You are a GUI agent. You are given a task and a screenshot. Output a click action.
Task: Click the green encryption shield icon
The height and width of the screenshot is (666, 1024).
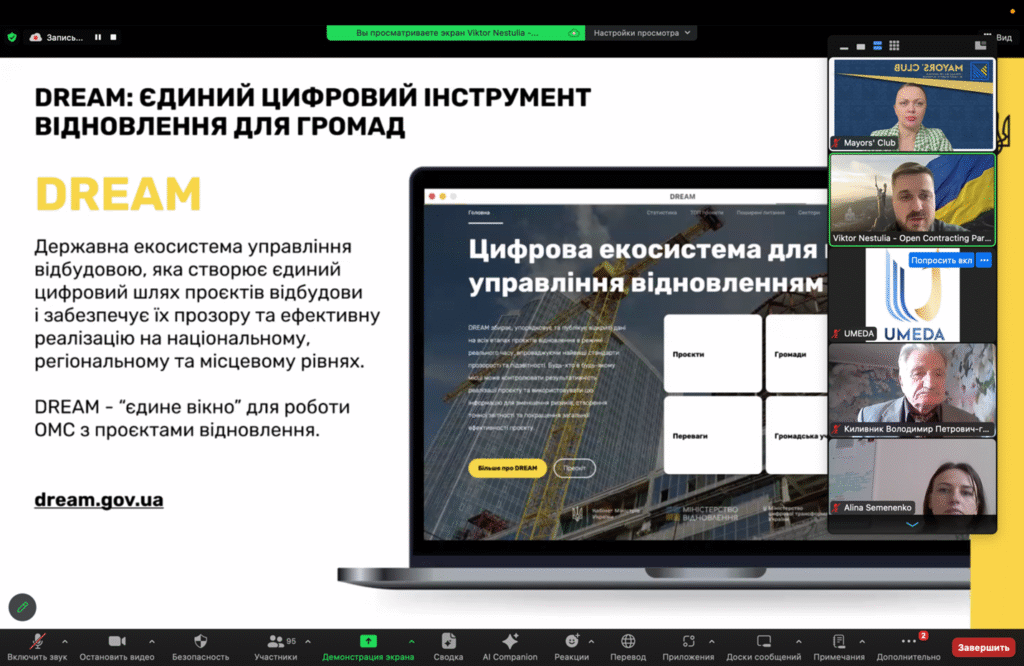coord(12,37)
